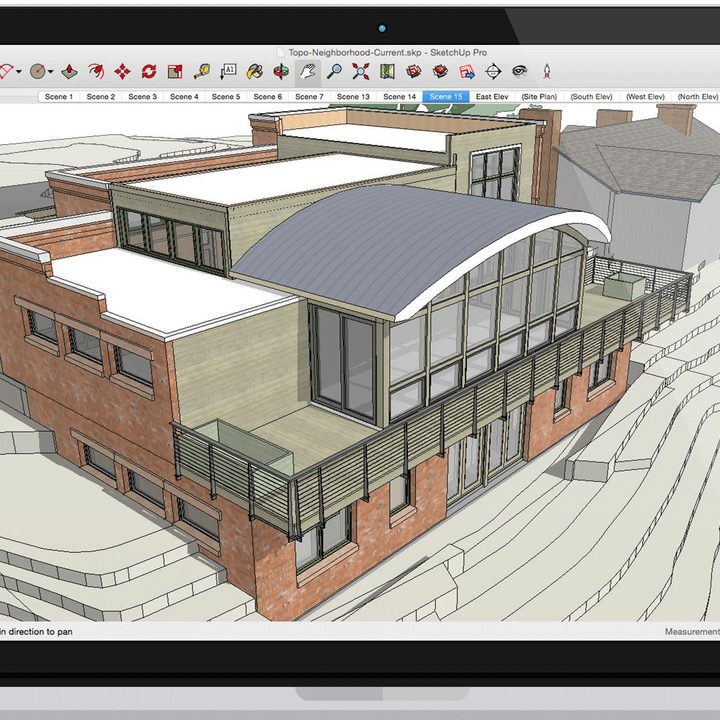
Task: Select the Paint Bucket tool
Action: [254, 71]
